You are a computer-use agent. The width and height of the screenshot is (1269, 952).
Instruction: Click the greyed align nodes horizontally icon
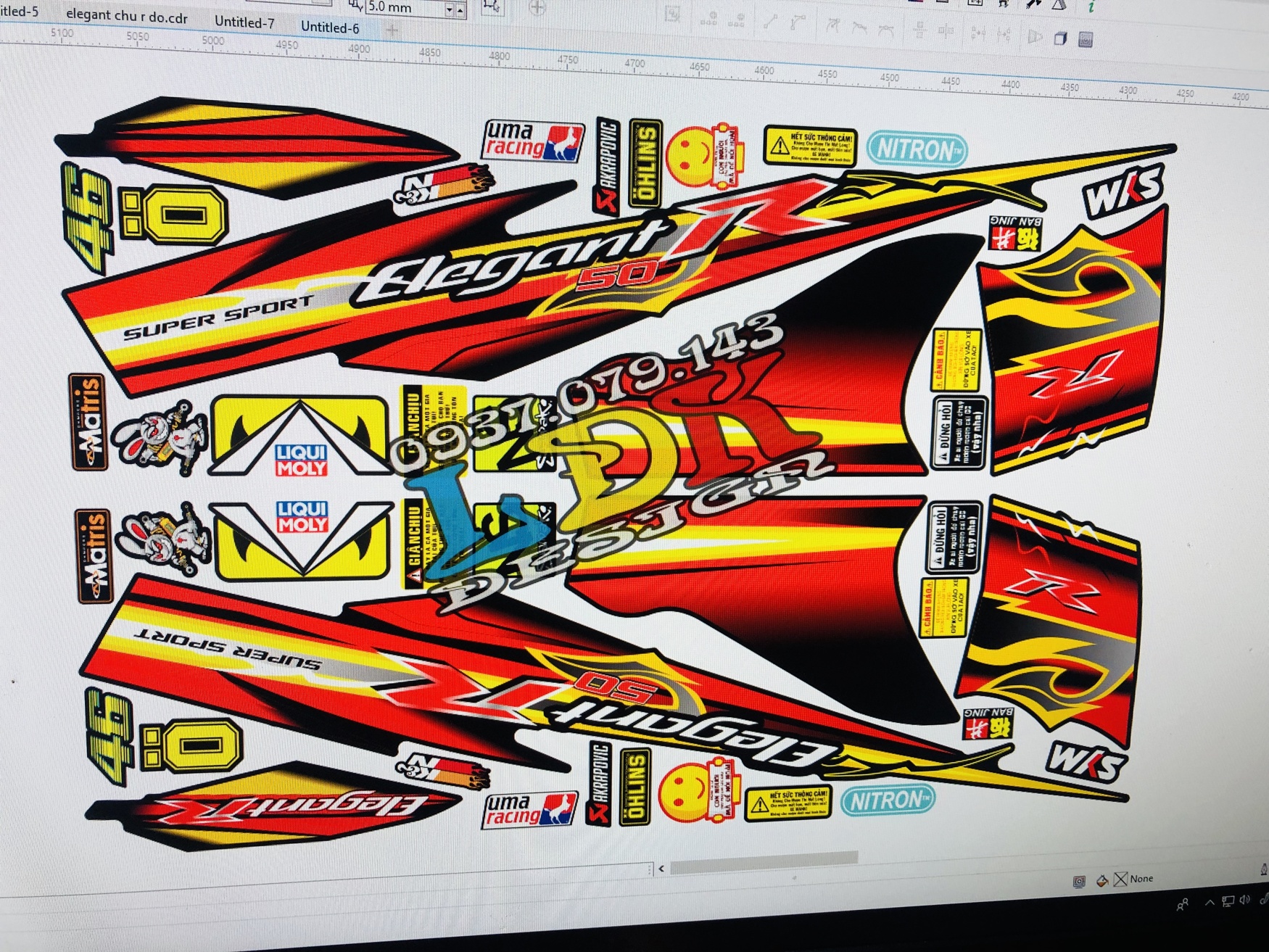(x=946, y=31)
